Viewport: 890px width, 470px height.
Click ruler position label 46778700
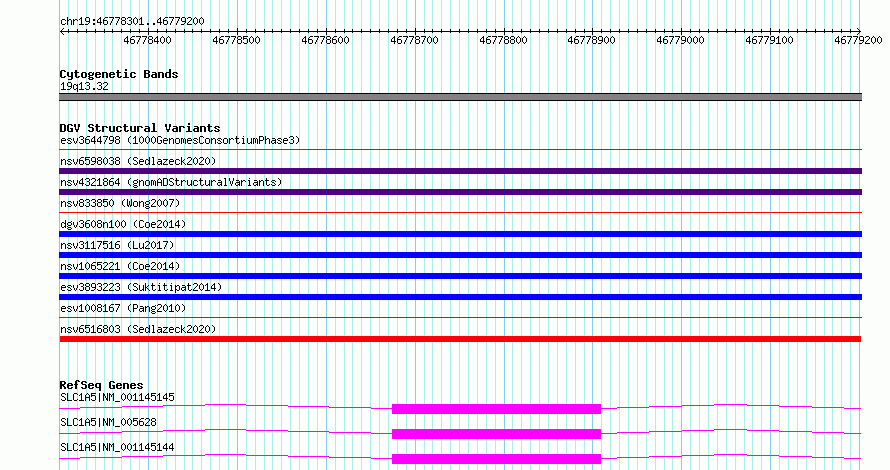pyautogui.click(x=414, y=40)
